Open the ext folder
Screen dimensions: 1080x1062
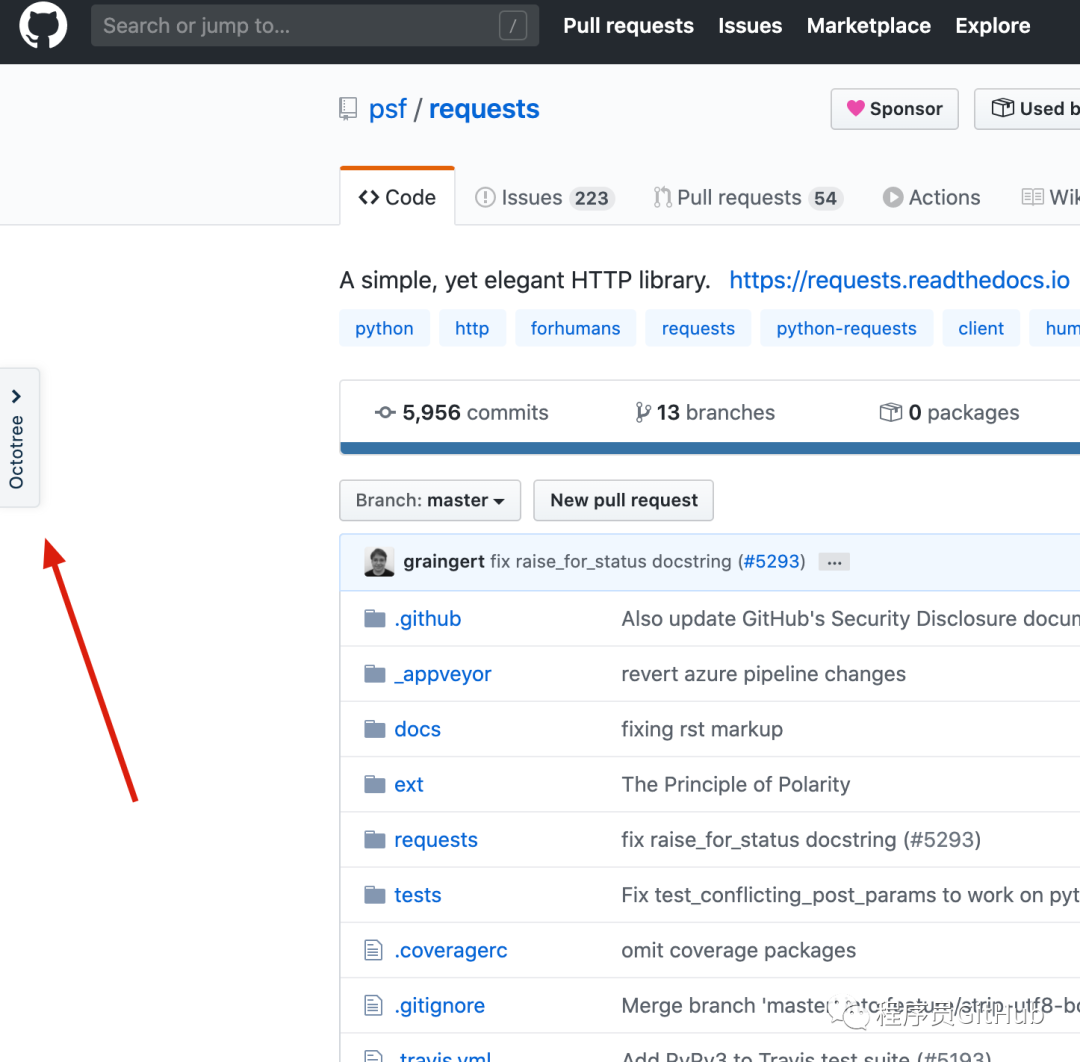(408, 784)
